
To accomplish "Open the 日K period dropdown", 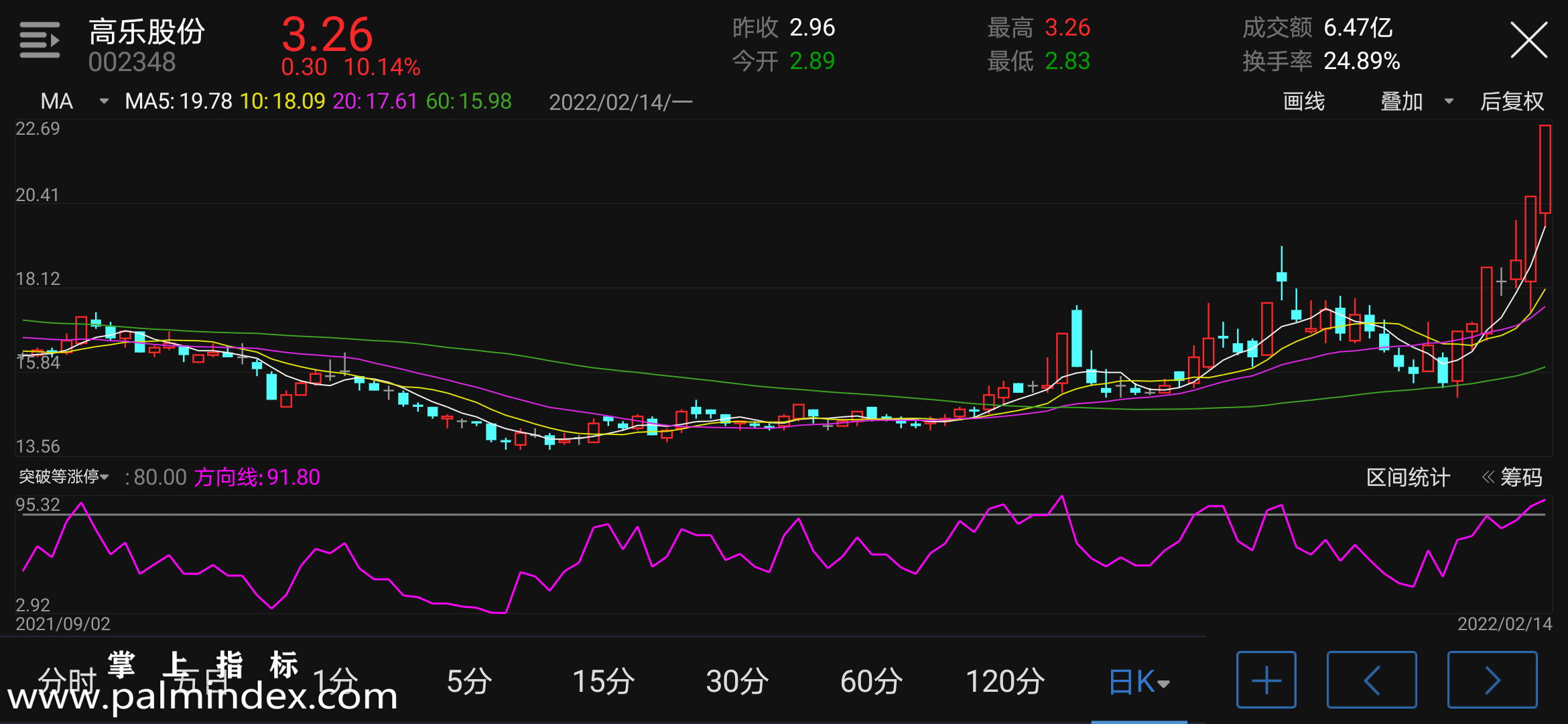I will click(1139, 682).
